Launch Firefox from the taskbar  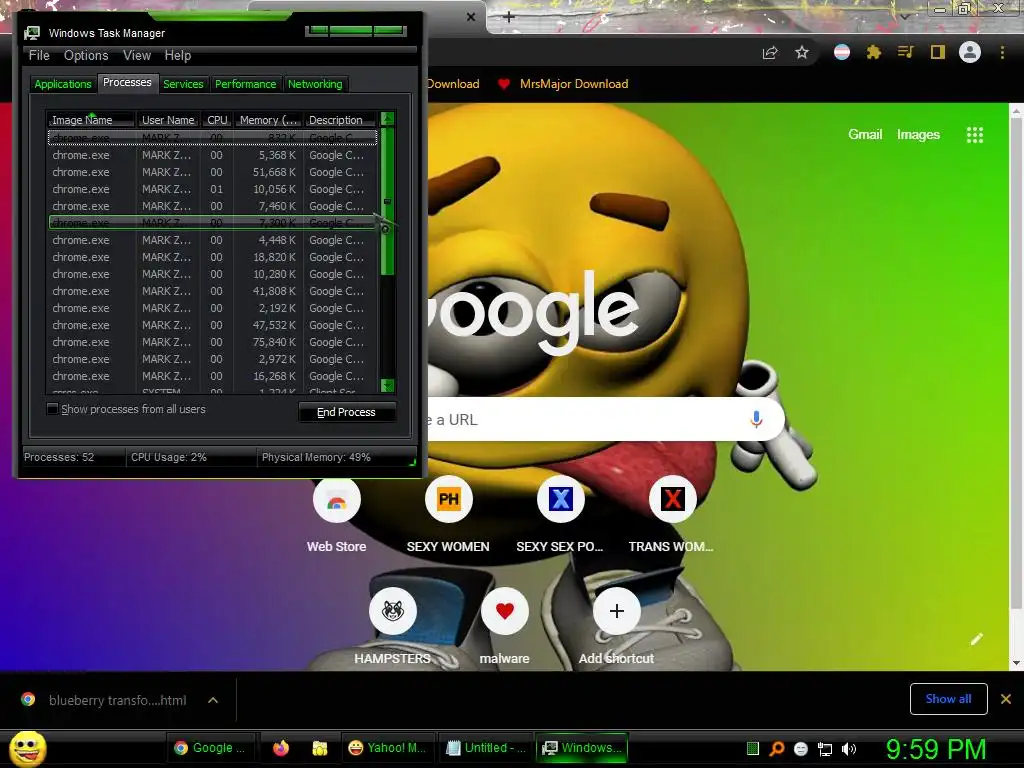click(x=281, y=748)
